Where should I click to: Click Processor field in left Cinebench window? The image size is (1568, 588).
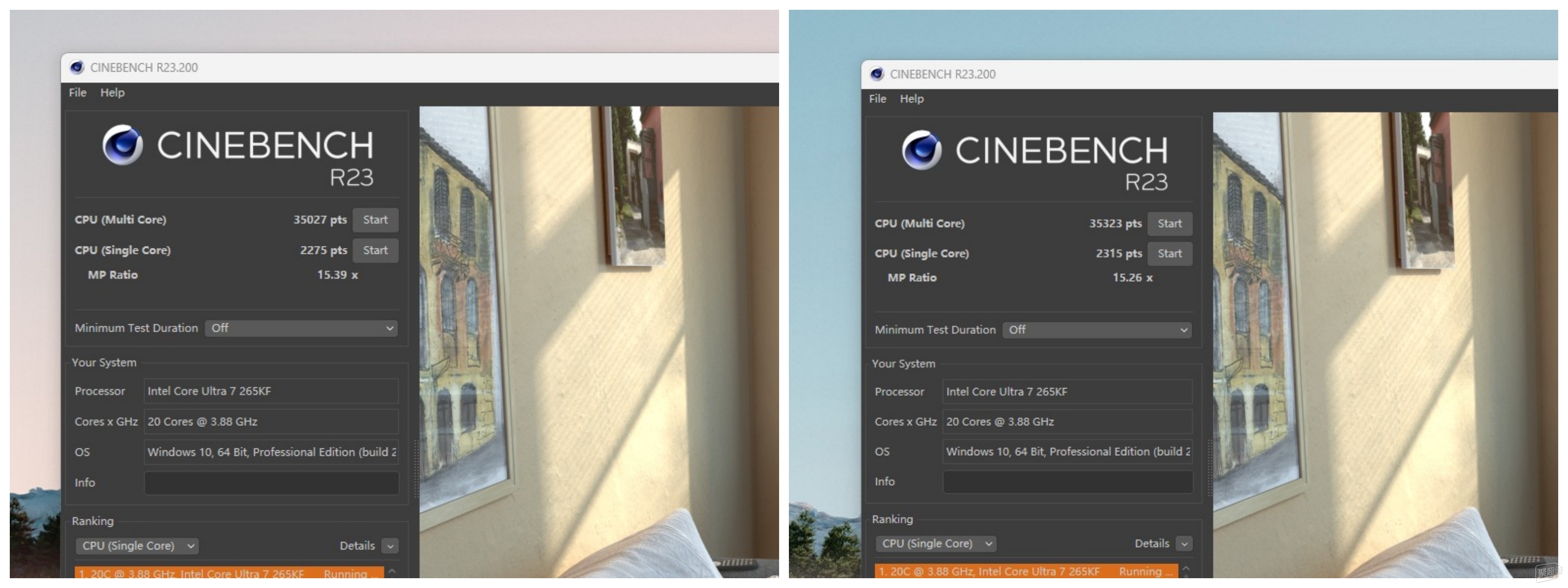(x=271, y=392)
